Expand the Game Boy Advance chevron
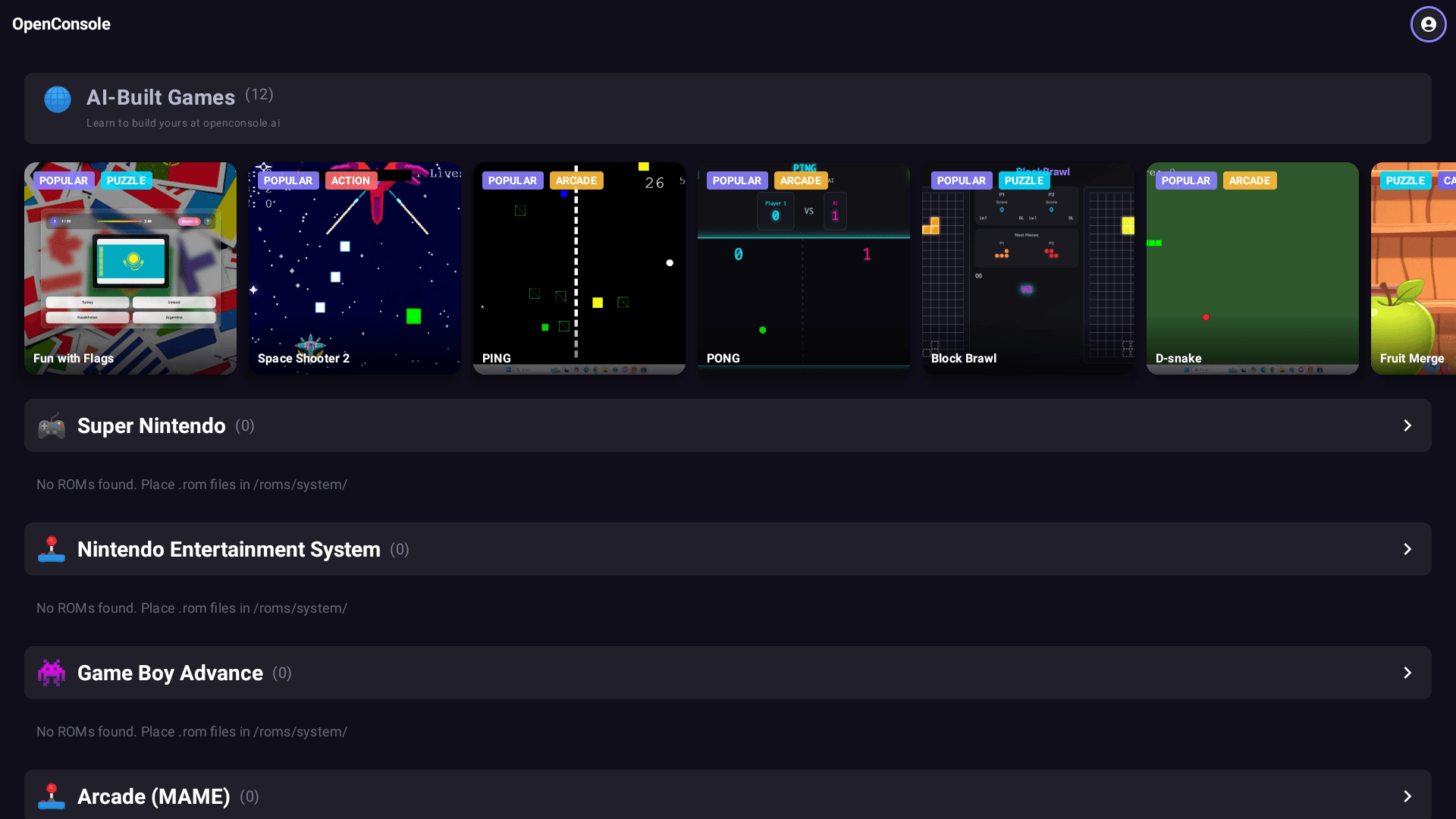1456x819 pixels. [1407, 673]
